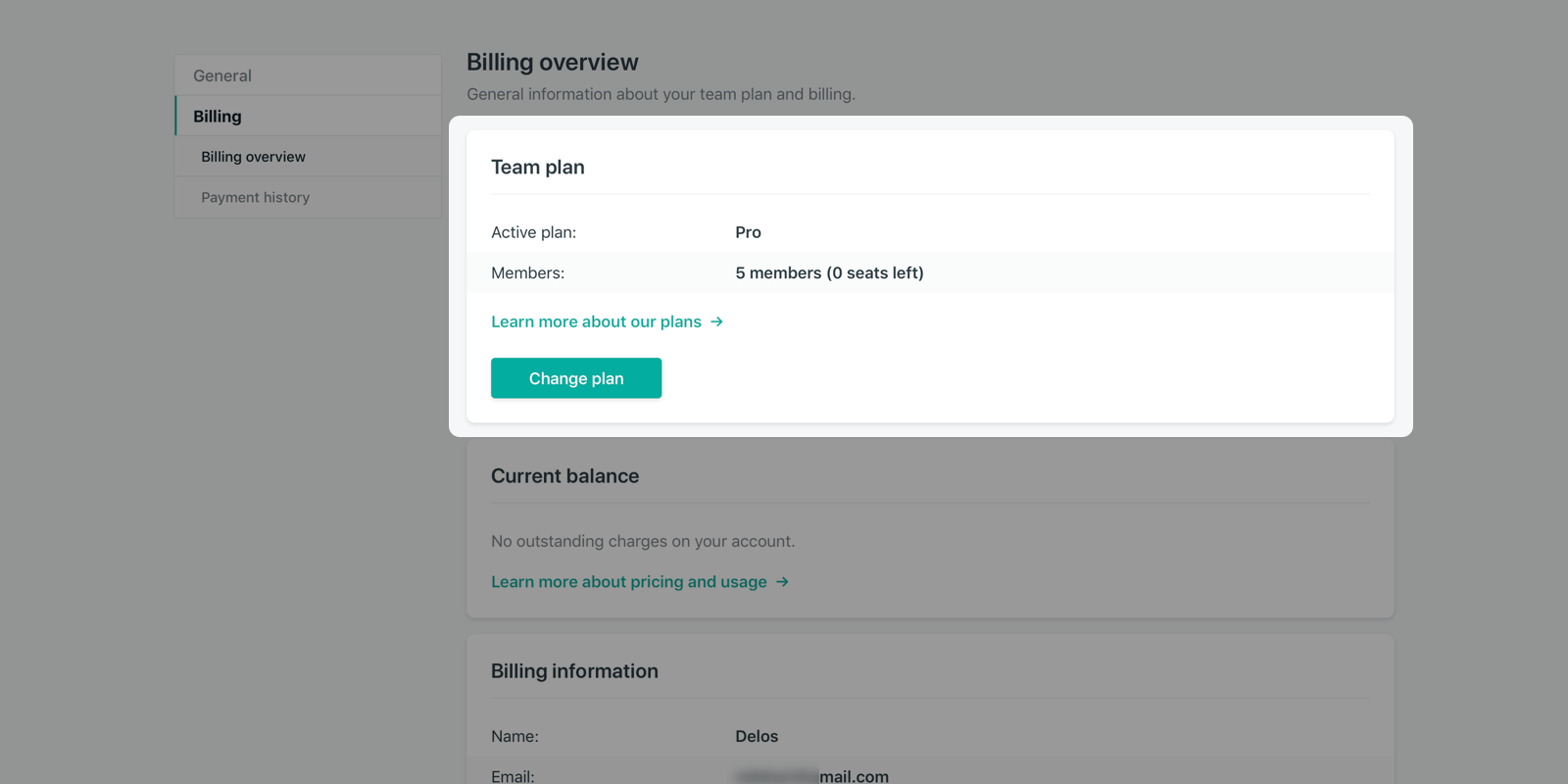Follow the Learn more about our plans link
1568x784 pixels.
[x=596, y=321]
